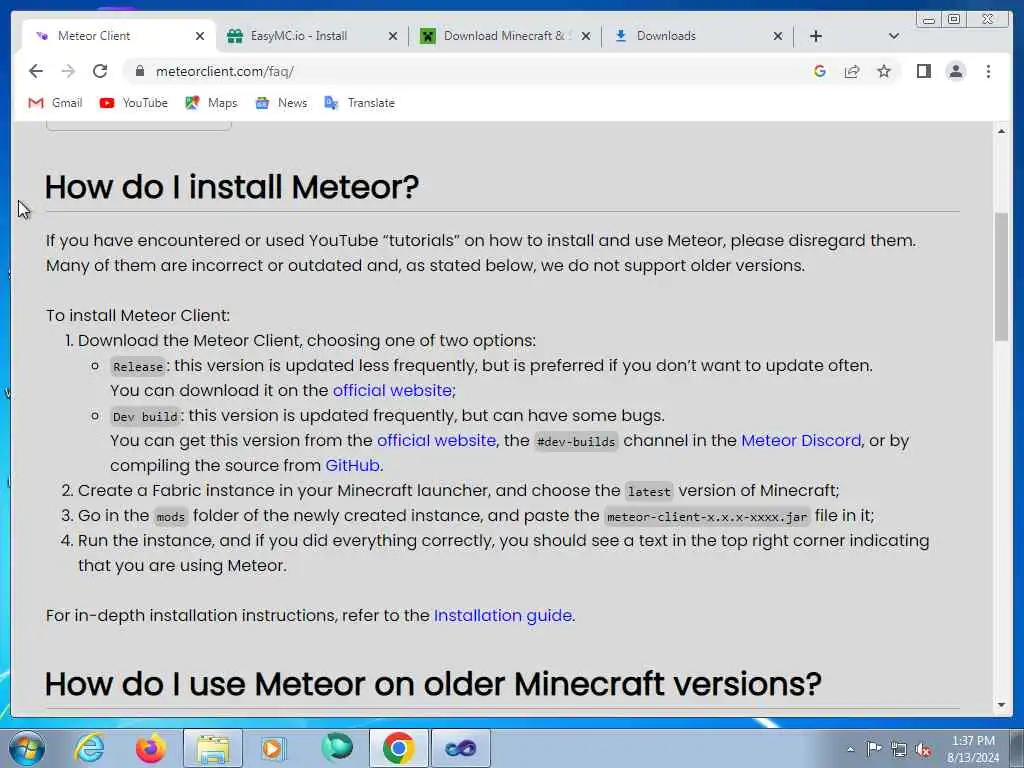The width and height of the screenshot is (1024, 768).
Task: Expand the tab search dropdown arrow
Action: tap(893, 36)
